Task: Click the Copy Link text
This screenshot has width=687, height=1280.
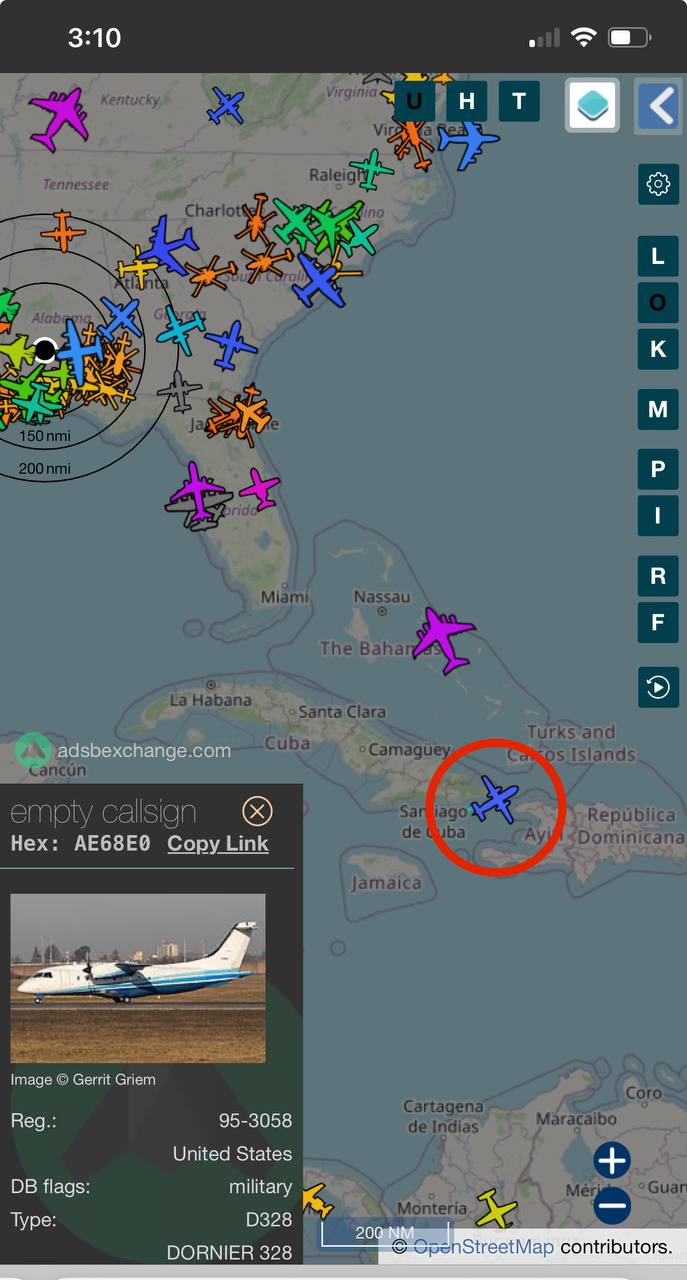Action: (x=218, y=844)
